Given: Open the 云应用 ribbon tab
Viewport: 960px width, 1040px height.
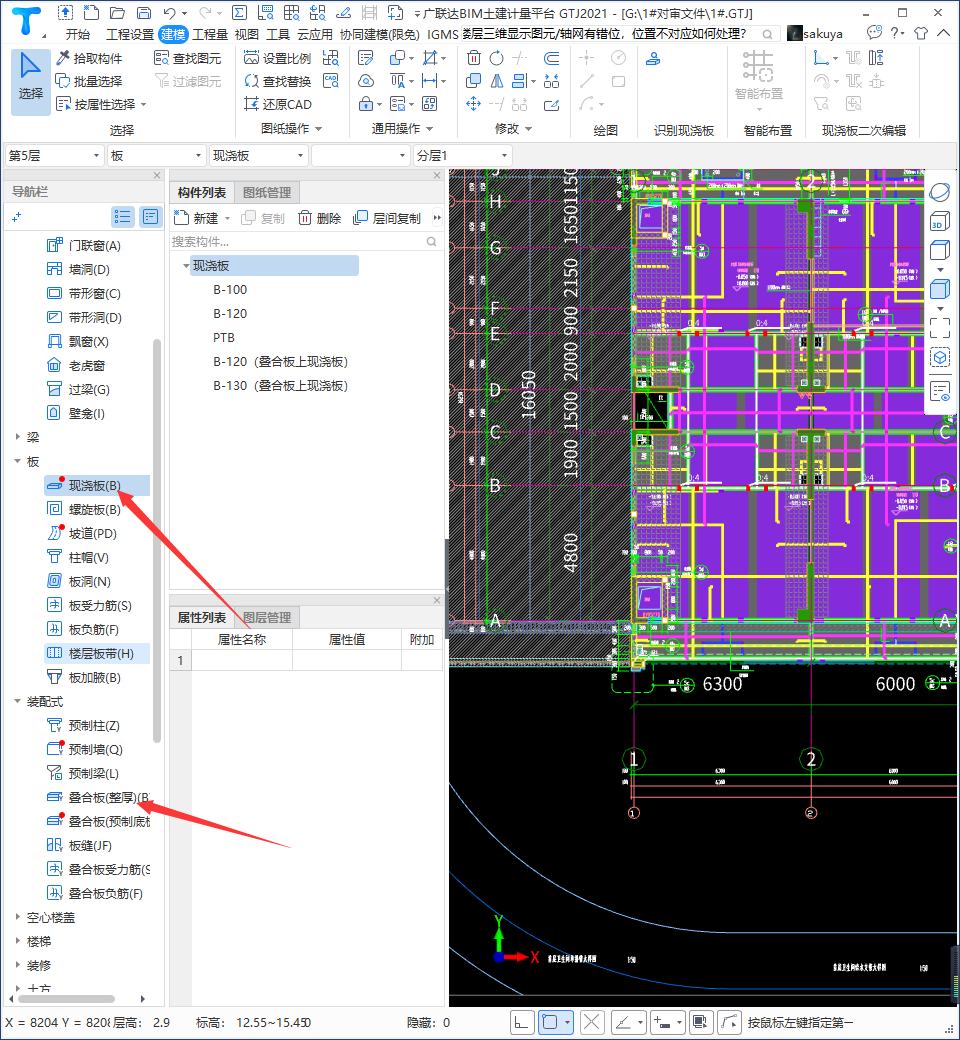Looking at the screenshot, I should [x=314, y=34].
